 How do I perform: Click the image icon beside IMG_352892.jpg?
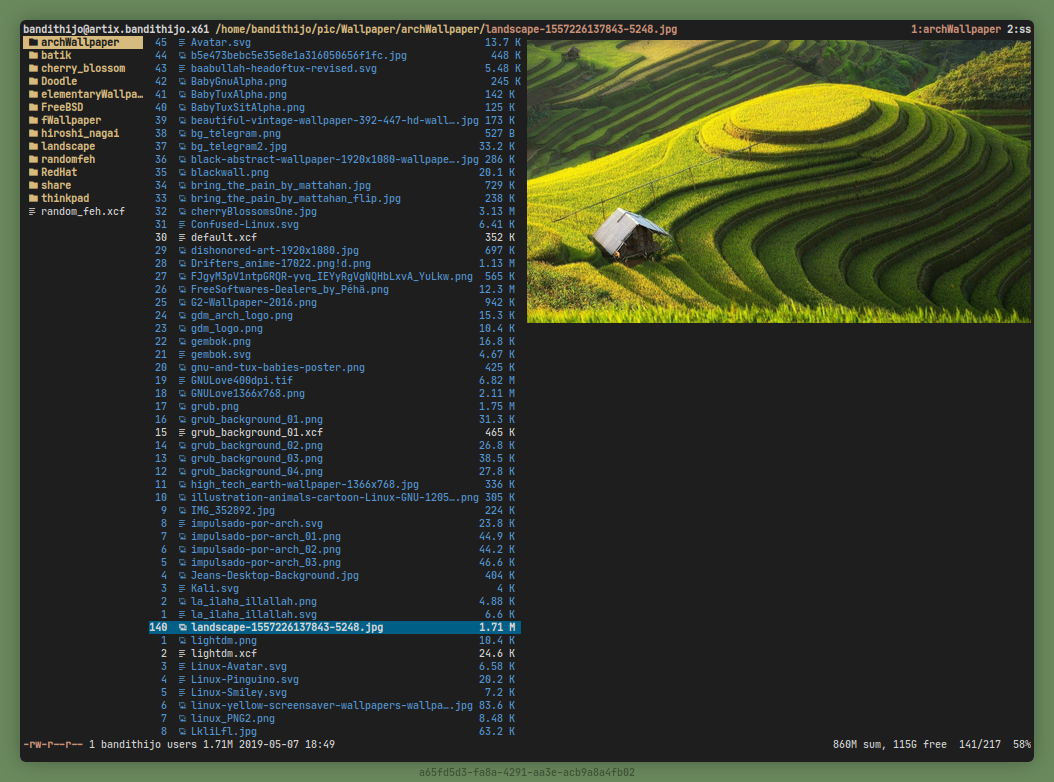182,511
